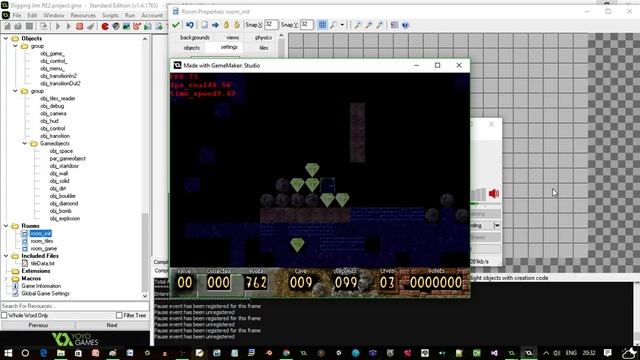Open the Edge browser from taskbar
The width and height of the screenshot is (640, 360).
[x=44, y=353]
